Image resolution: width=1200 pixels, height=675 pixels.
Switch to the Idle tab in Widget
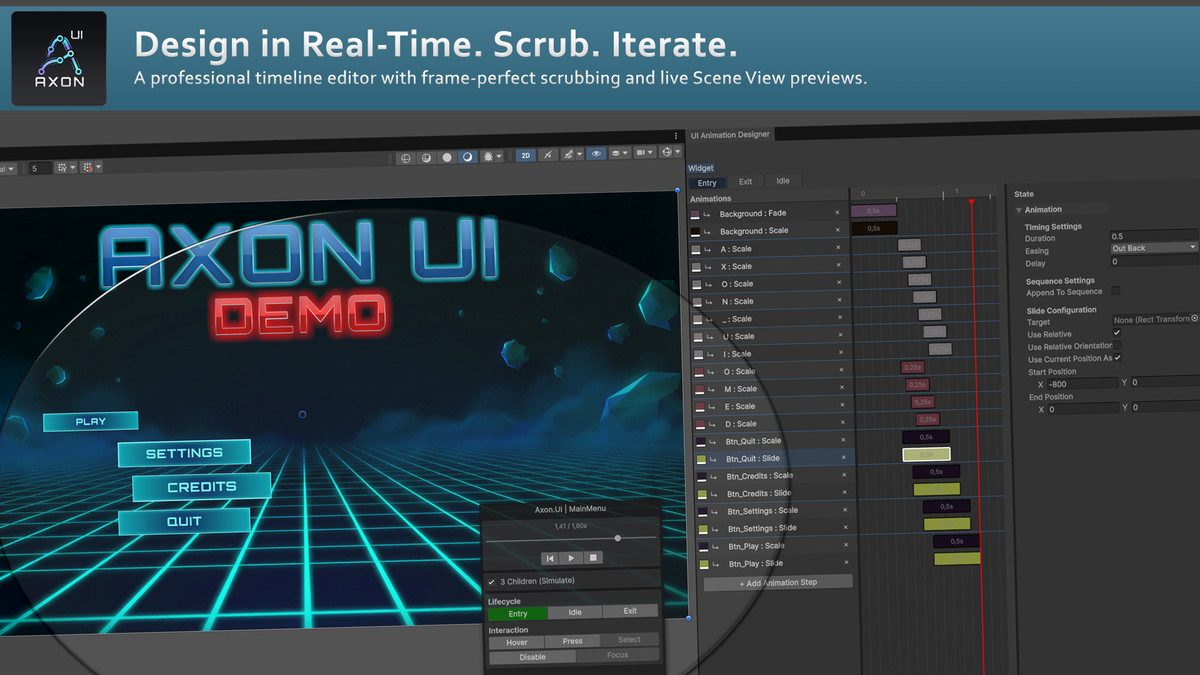pos(783,181)
